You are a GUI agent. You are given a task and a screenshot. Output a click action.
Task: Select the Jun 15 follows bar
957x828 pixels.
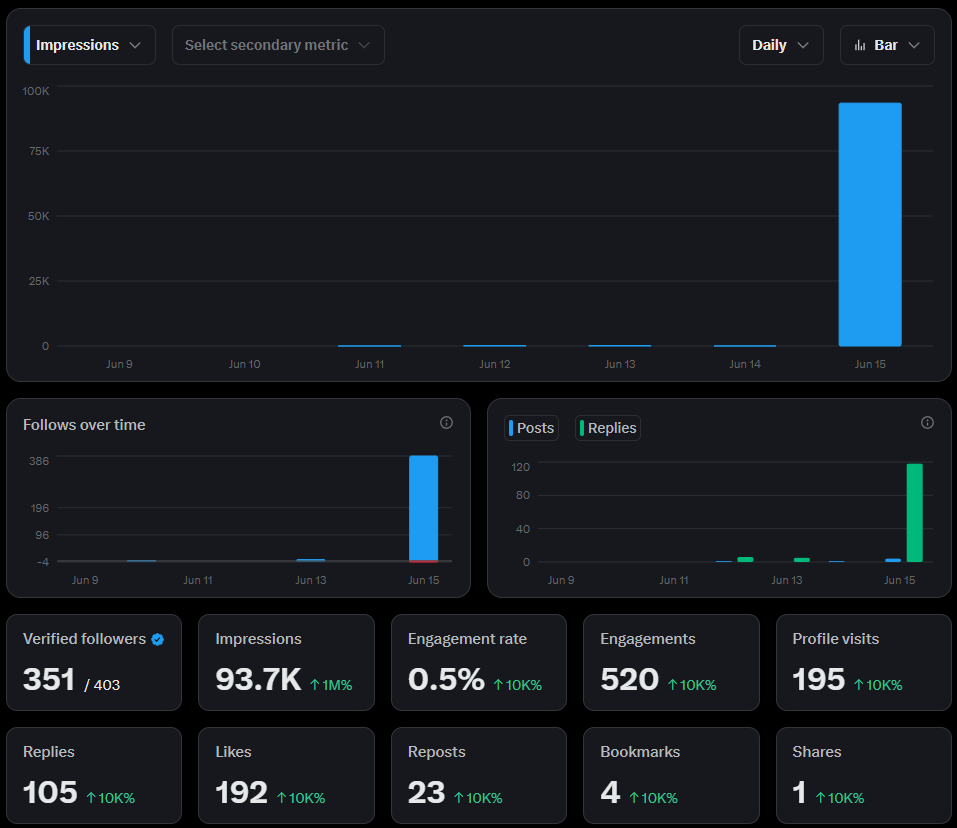tap(424, 508)
